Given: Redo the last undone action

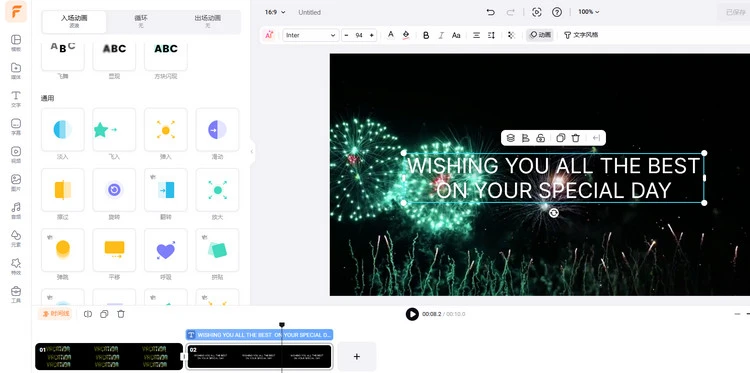Looking at the screenshot, I should [510, 12].
